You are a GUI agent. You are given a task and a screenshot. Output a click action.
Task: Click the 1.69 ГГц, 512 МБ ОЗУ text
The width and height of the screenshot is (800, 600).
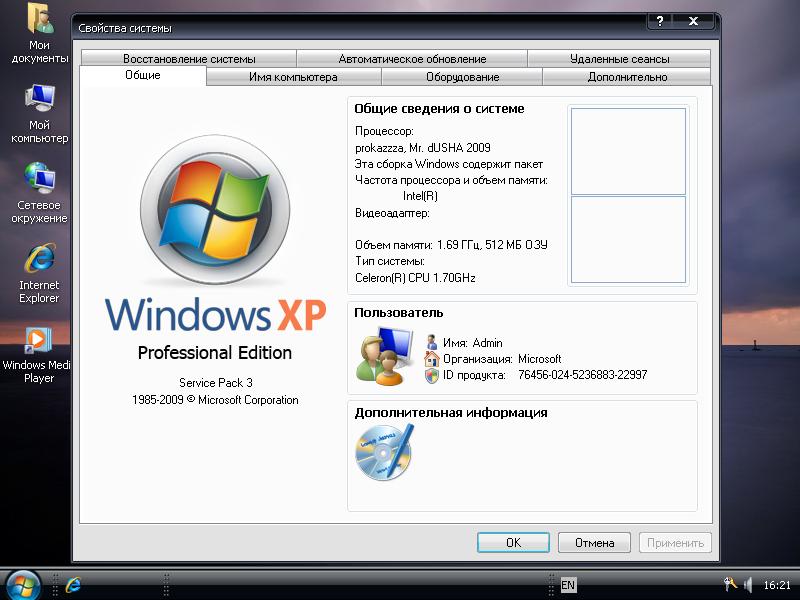pyautogui.click(x=492, y=245)
